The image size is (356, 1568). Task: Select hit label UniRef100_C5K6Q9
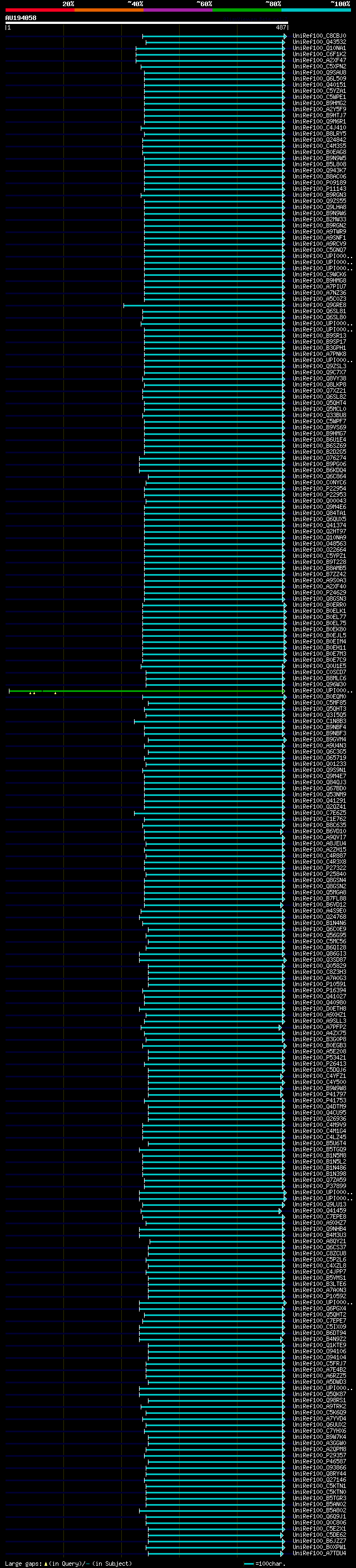pos(319,1412)
